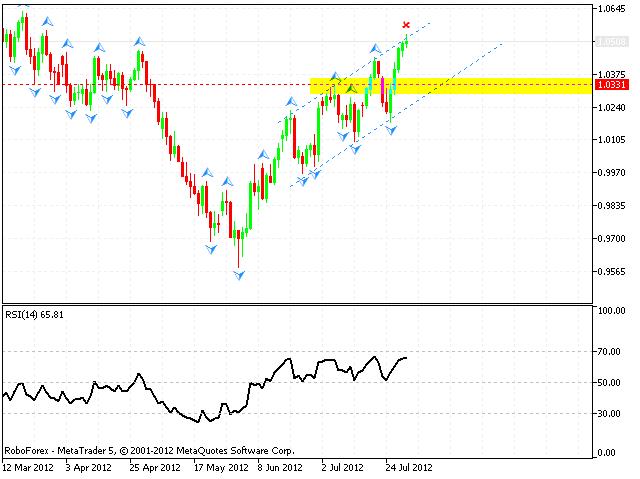
Task: Click the latest green candle at the chart top
Action: pos(406,40)
